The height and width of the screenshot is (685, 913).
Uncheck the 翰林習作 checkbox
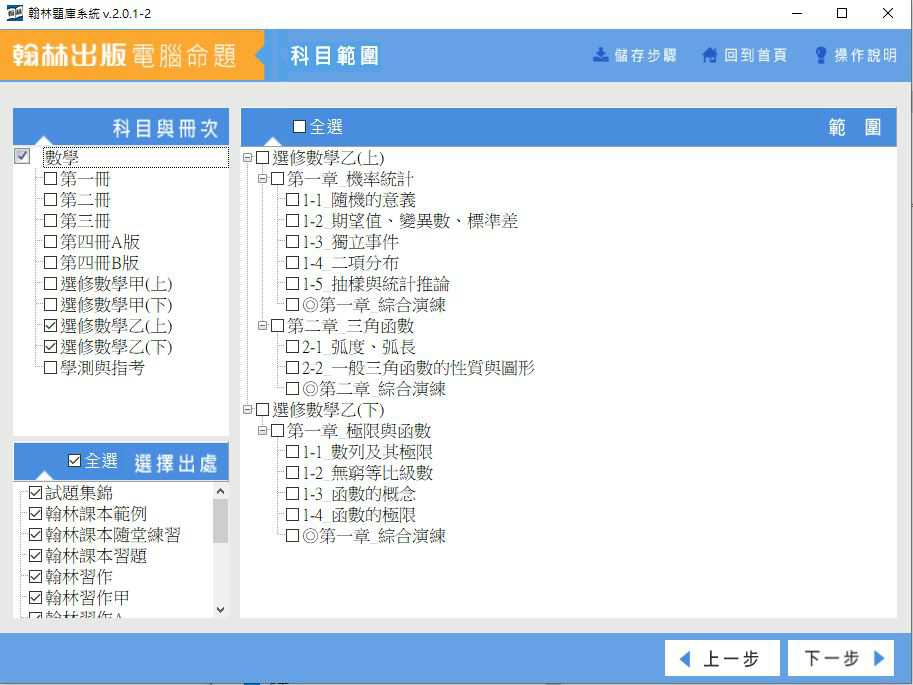click(x=36, y=577)
